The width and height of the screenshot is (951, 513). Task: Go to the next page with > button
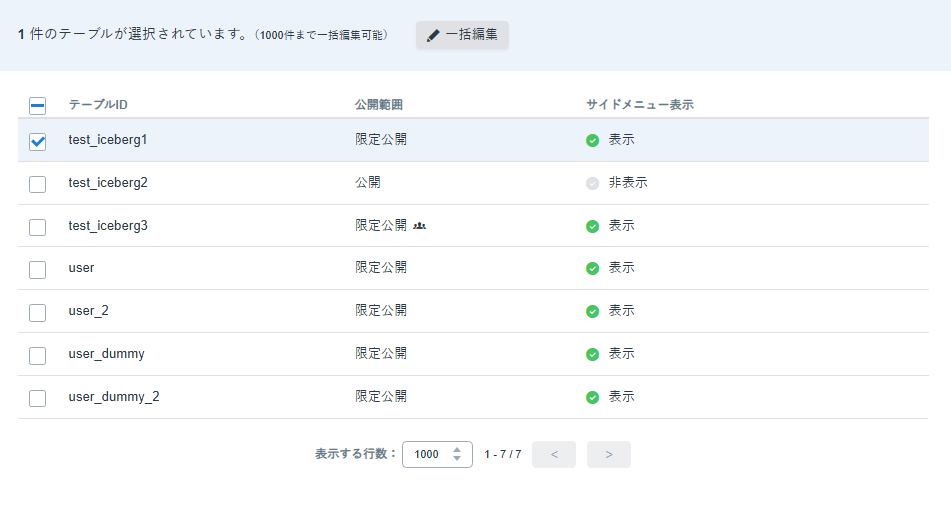pyautogui.click(x=609, y=454)
